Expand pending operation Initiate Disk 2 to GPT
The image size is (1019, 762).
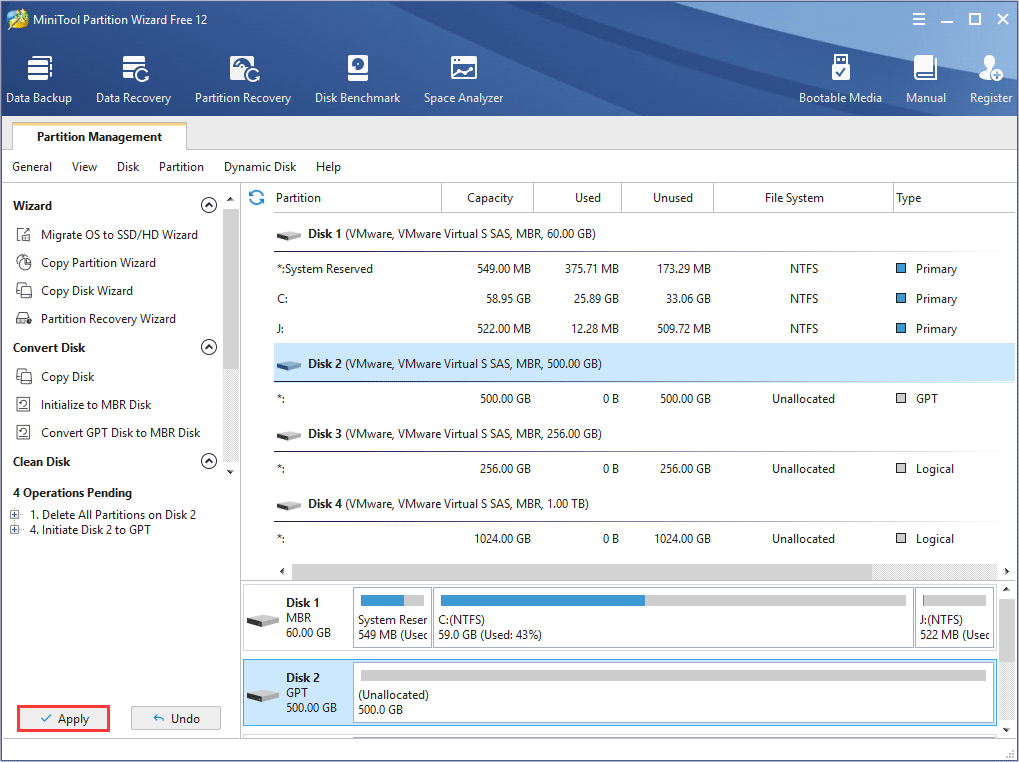[15, 530]
